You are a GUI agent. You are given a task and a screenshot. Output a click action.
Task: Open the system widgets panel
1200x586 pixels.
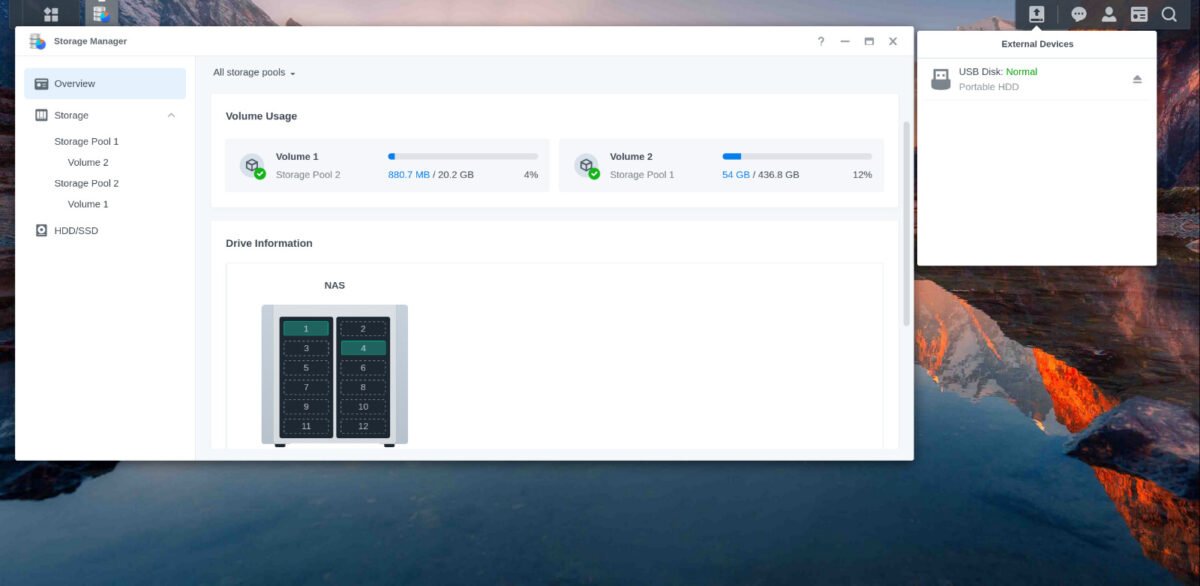click(1138, 14)
